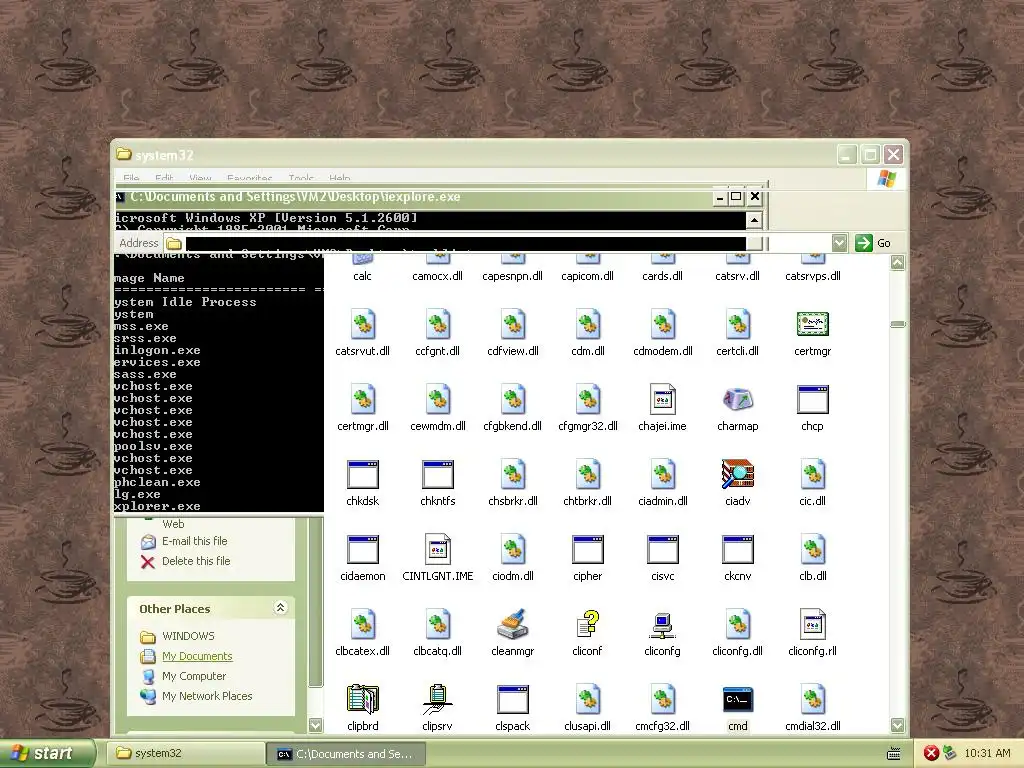Screen dimensions: 1024x768
Task: Click command prompt scrollbar up arrow
Action: click(754, 220)
